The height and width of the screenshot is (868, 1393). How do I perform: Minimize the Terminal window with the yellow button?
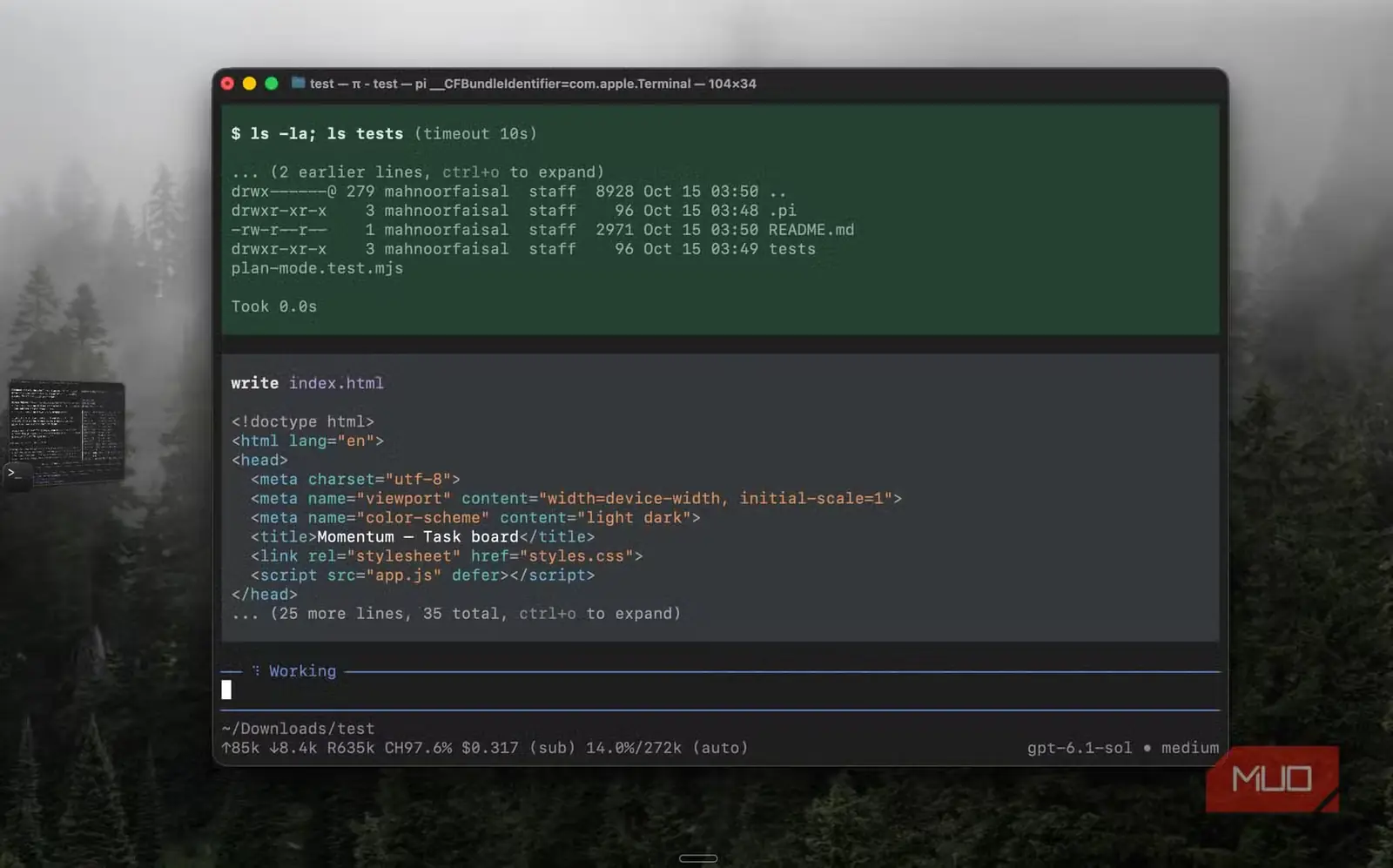click(x=249, y=84)
